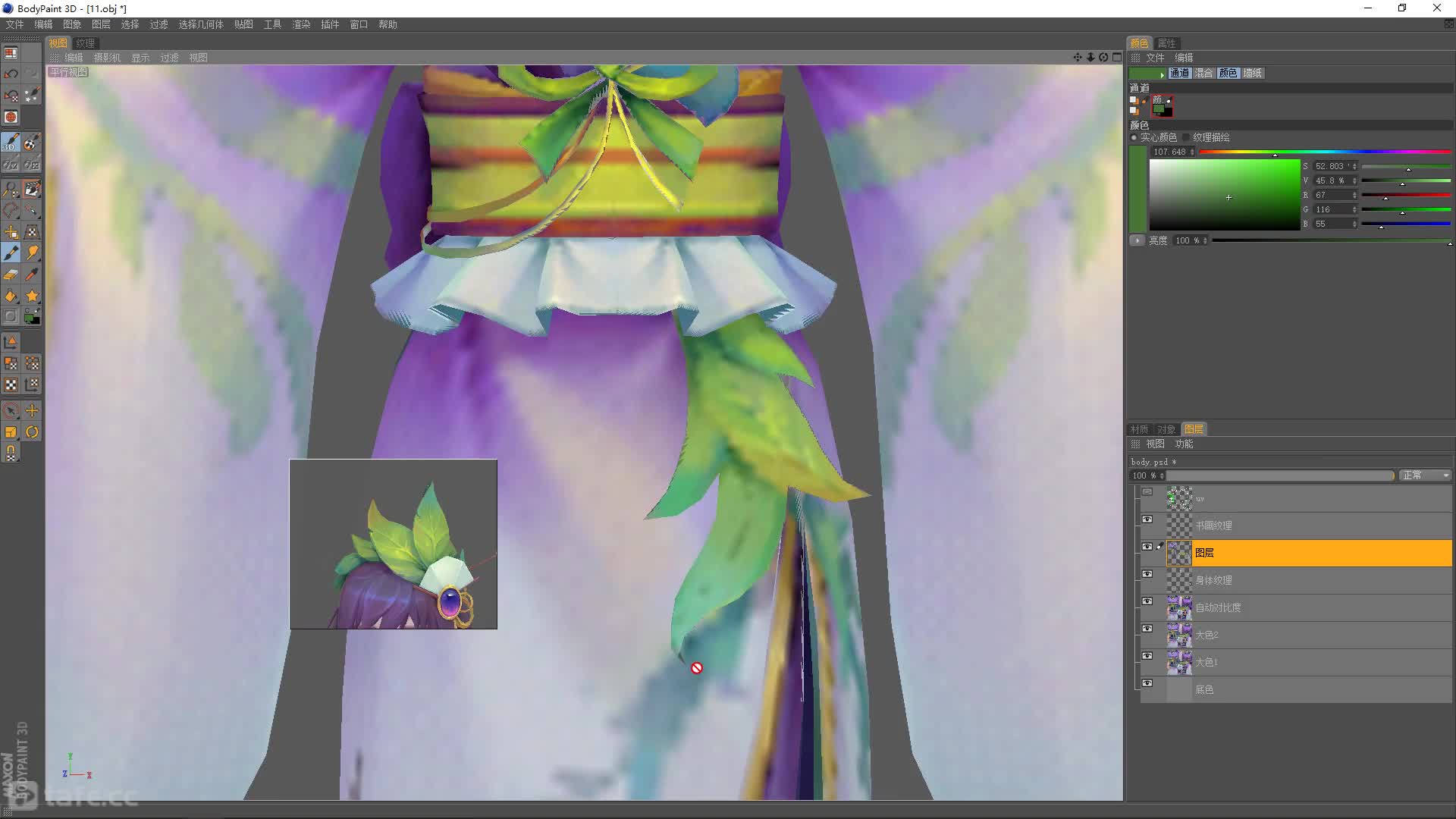Viewport: 1456px width, 819px height.
Task: Click the Magnet snap icon
Action: point(11,453)
